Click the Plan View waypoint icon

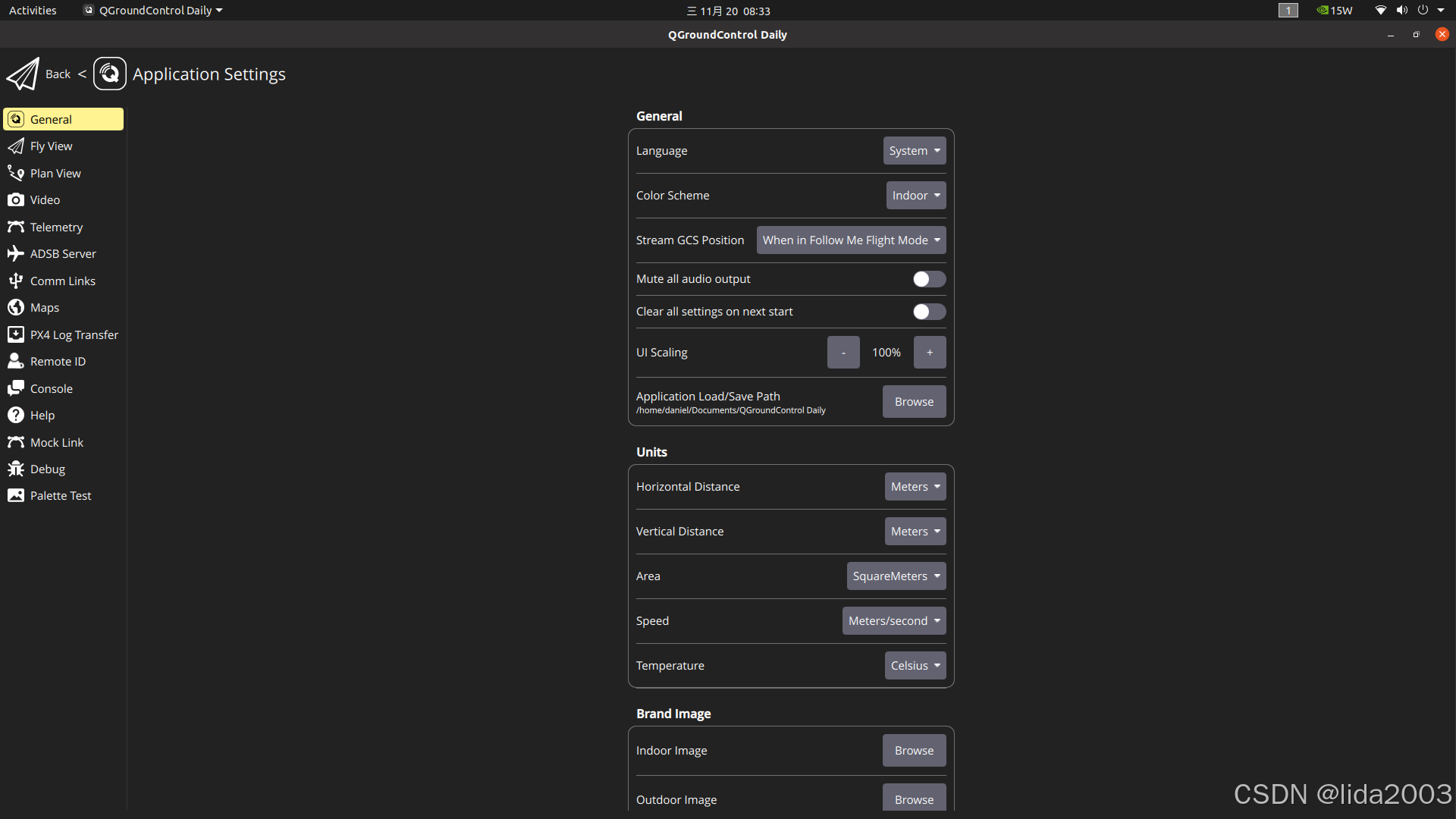16,173
